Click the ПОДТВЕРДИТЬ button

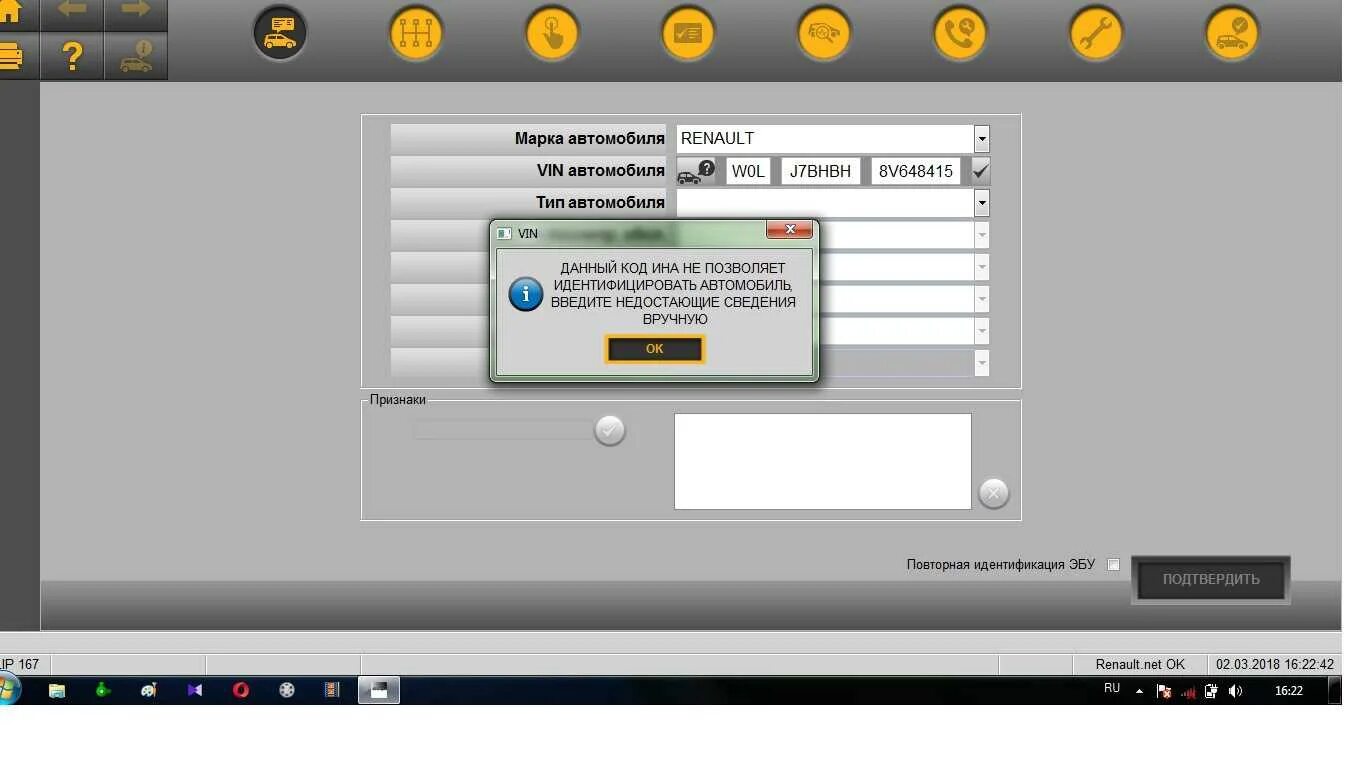1211,579
